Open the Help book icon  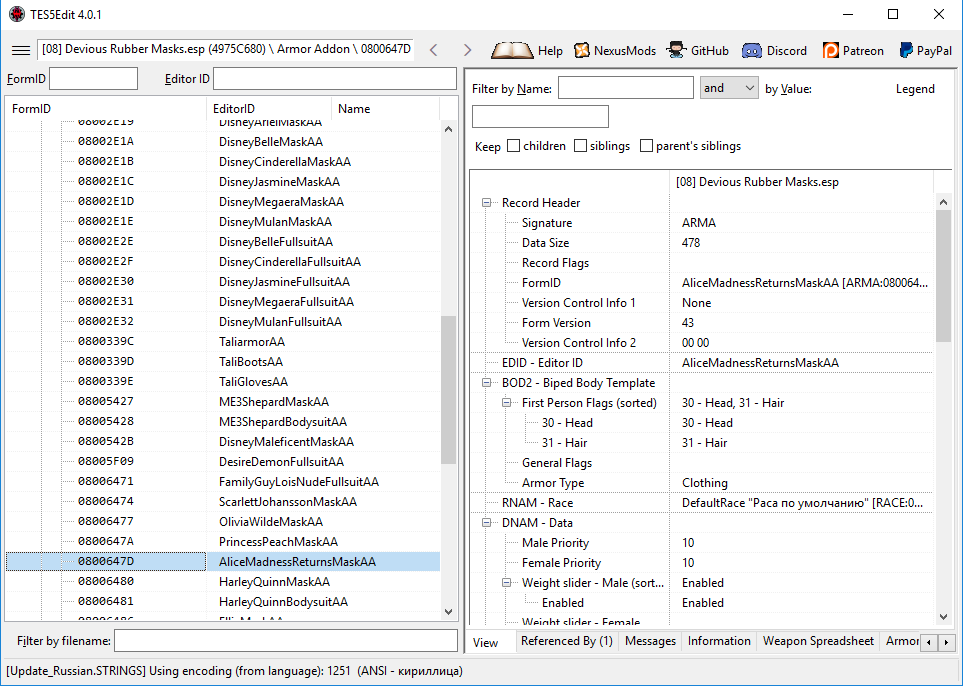512,50
